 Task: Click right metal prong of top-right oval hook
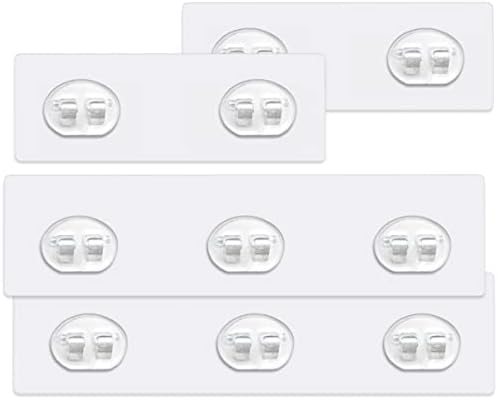pyautogui.click(x=439, y=62)
